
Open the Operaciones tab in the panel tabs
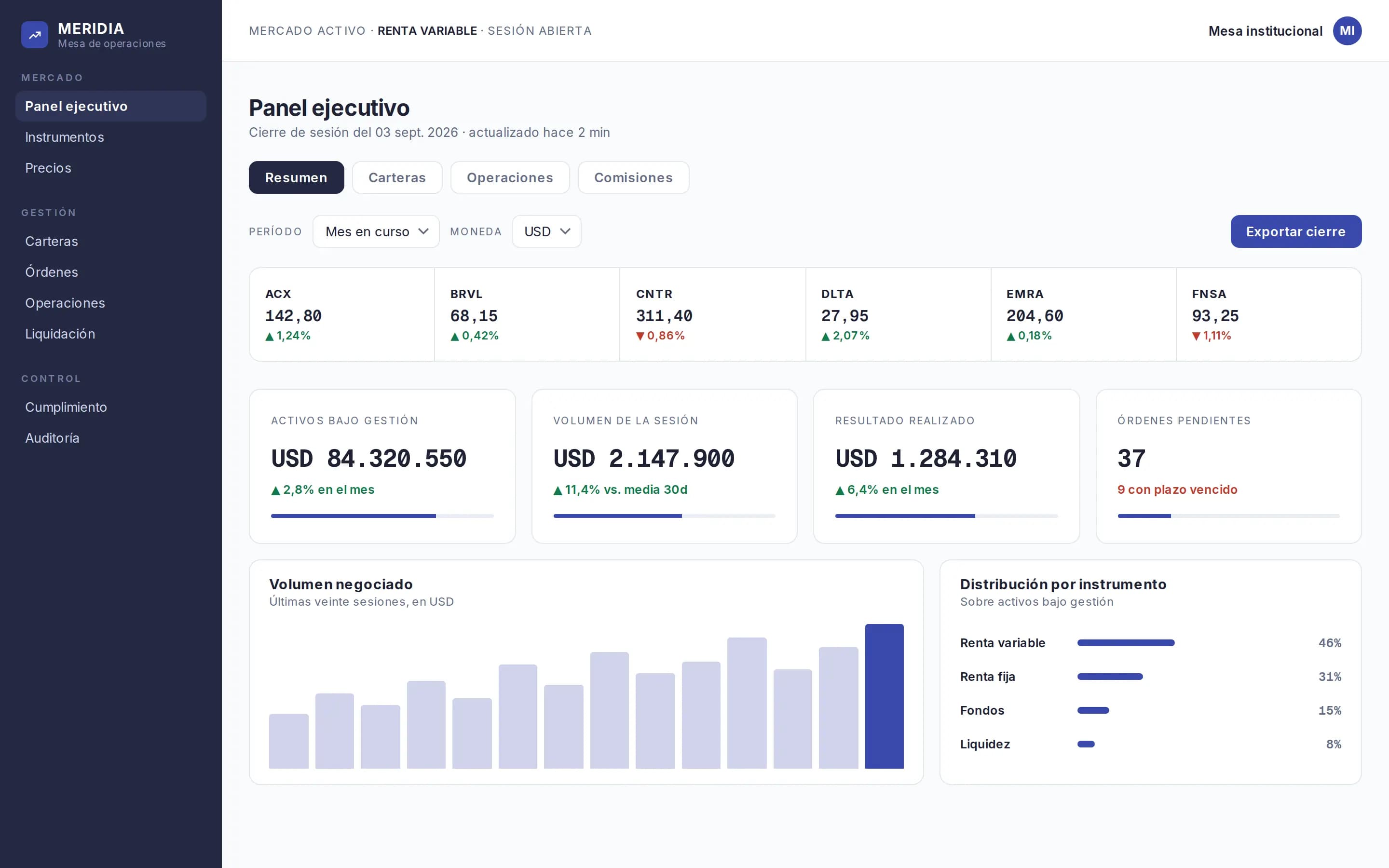[510, 177]
